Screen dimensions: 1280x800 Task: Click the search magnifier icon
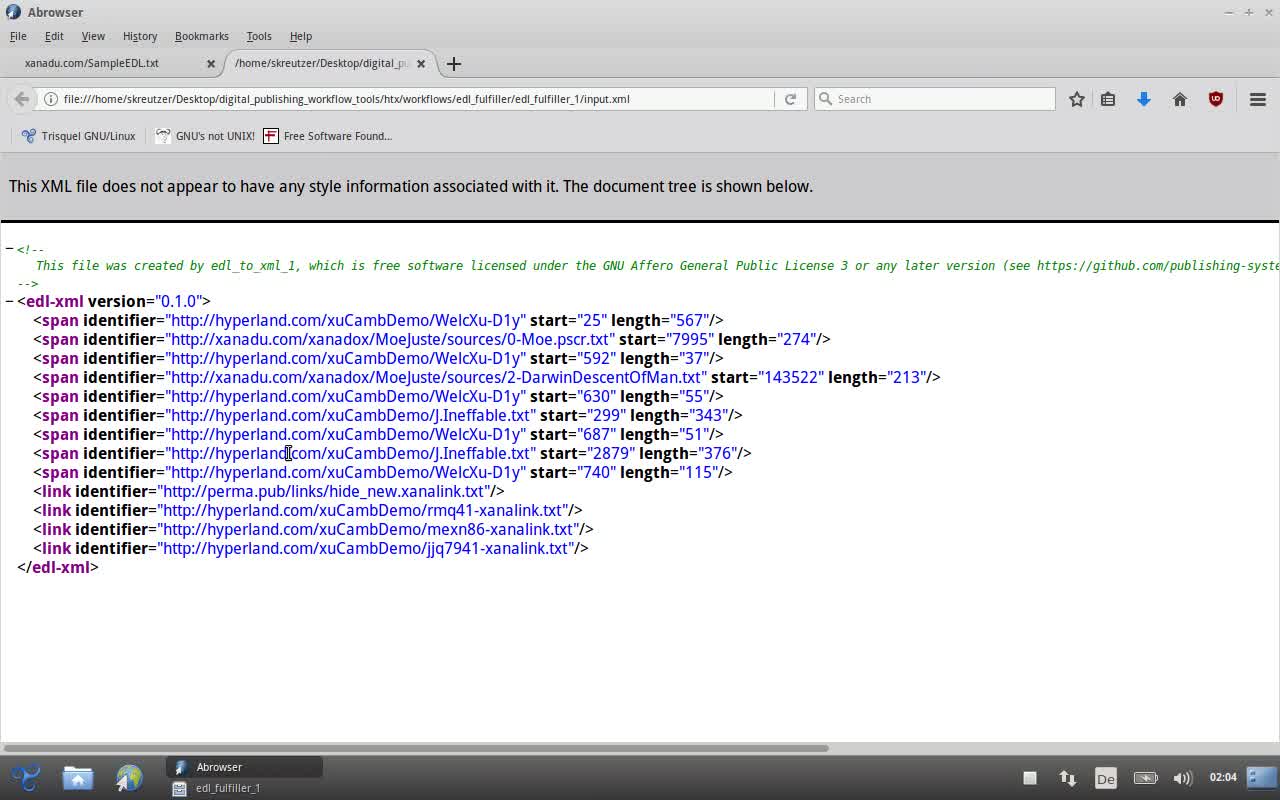pyautogui.click(x=825, y=99)
